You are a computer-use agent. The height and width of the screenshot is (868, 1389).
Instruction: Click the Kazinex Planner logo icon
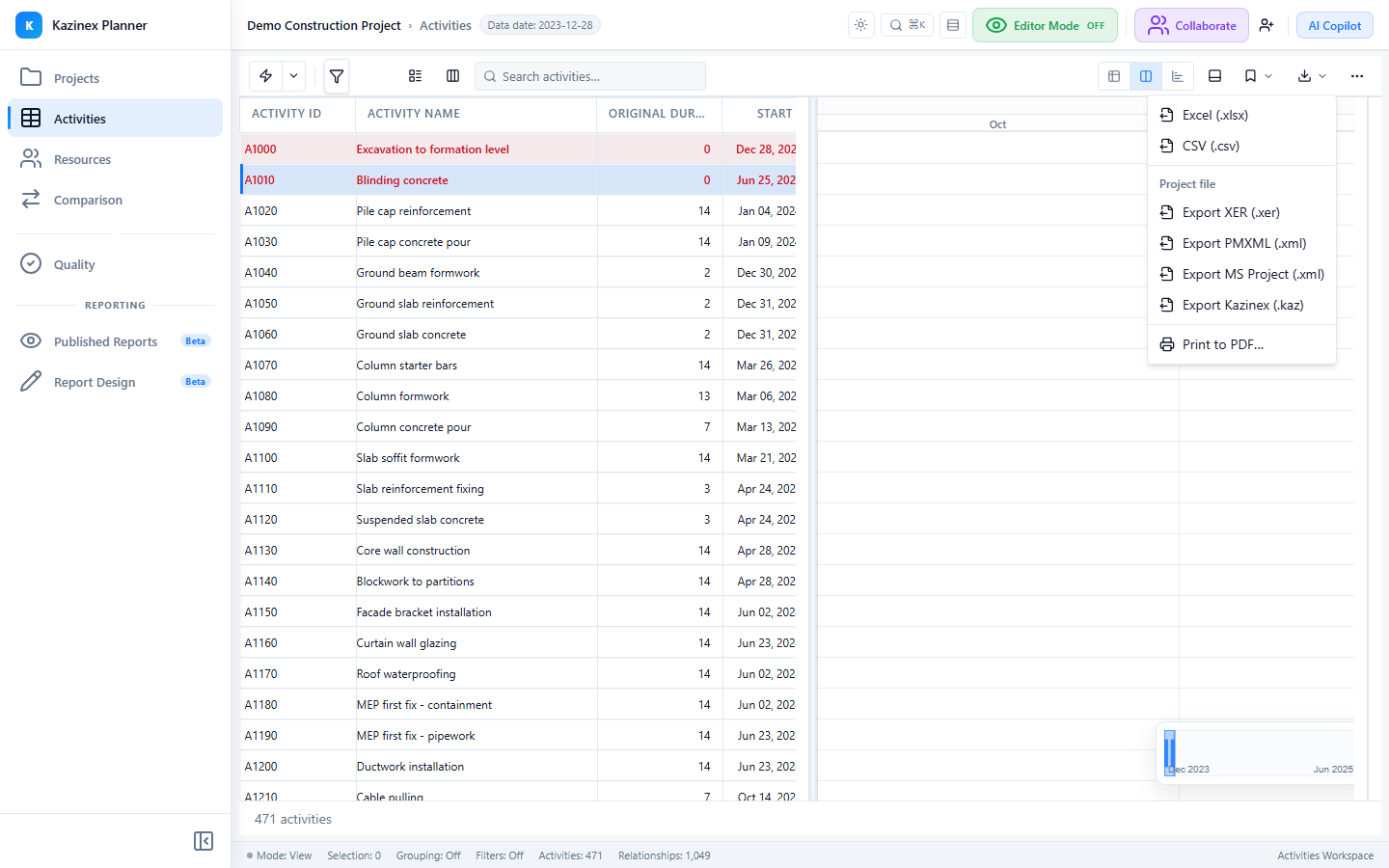(29, 25)
